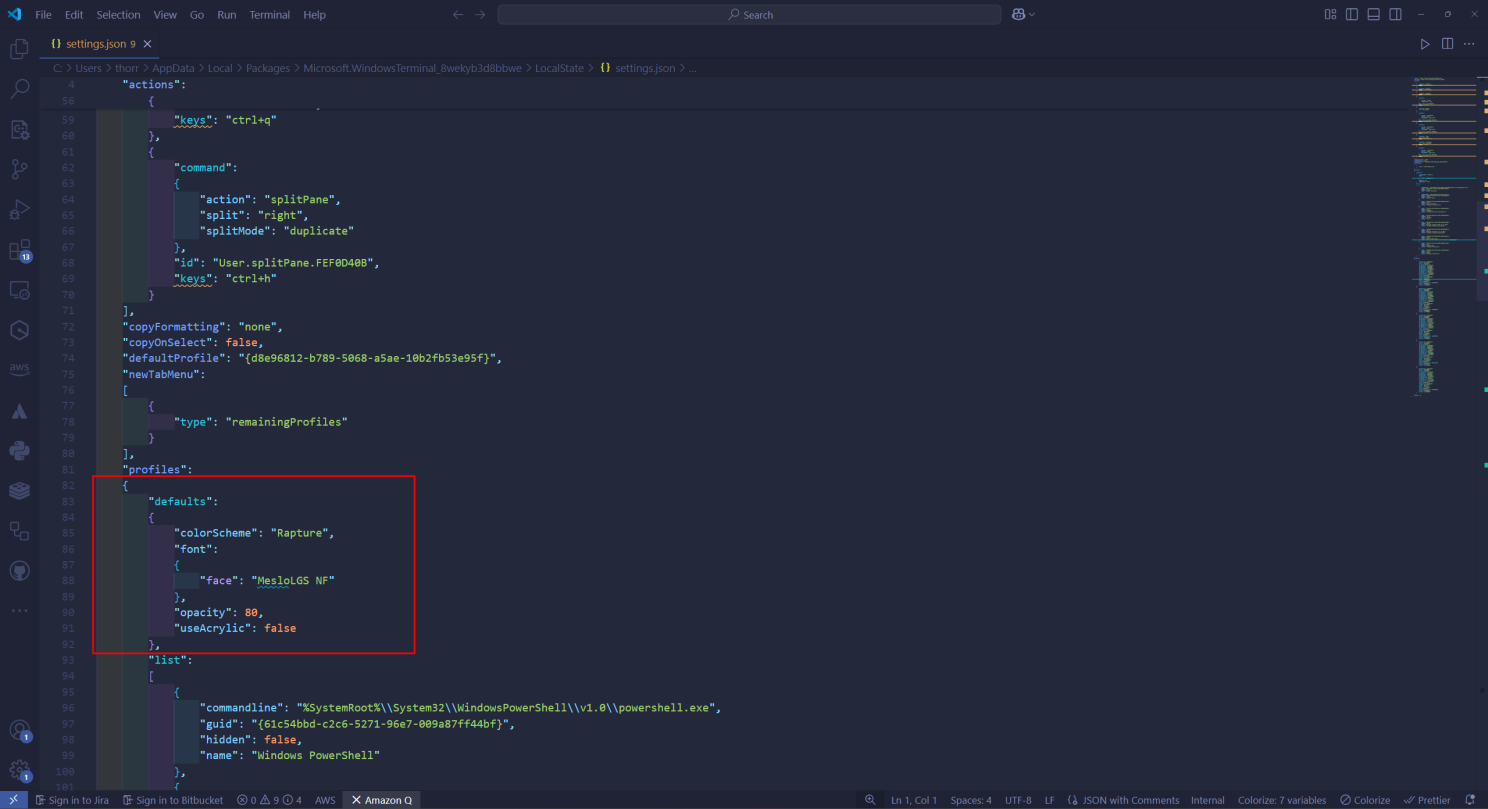
Task: Click the Users breadcrumb segment
Action: click(89, 68)
